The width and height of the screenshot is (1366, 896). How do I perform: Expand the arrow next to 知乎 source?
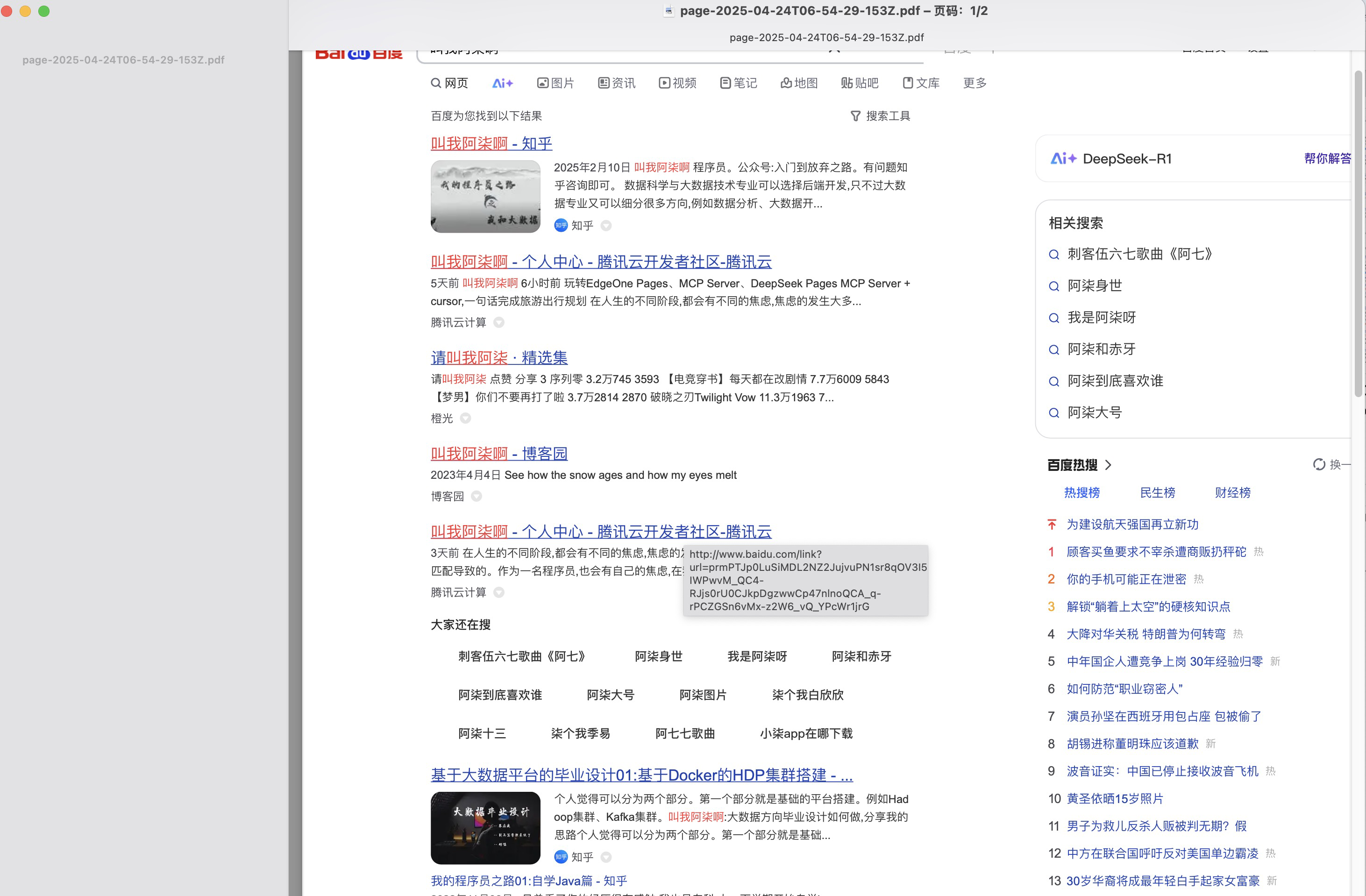coord(606,226)
